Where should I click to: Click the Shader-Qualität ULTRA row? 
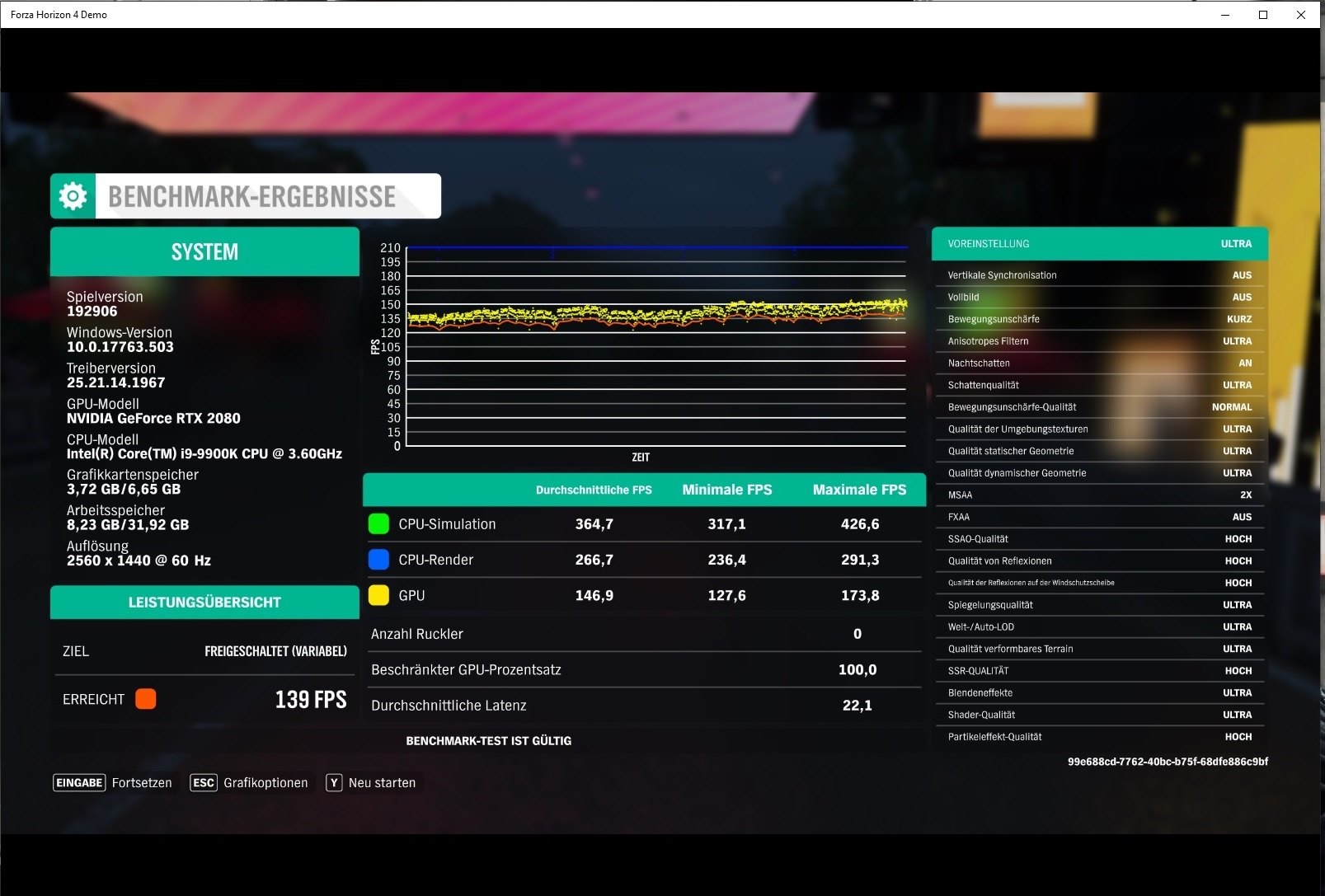click(1100, 715)
